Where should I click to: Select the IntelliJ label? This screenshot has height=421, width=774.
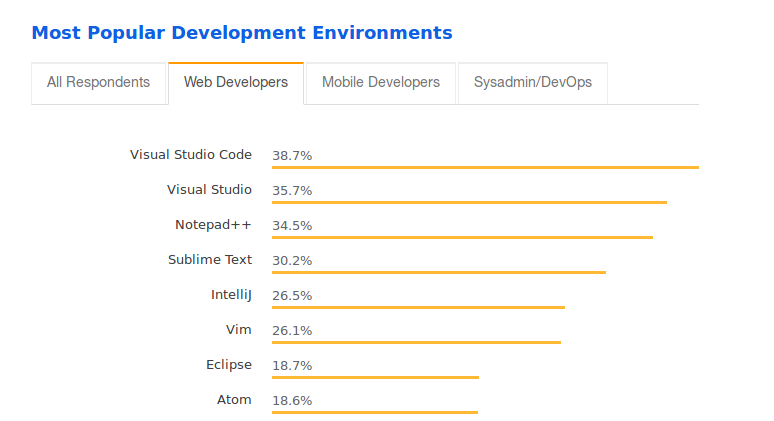click(x=231, y=295)
